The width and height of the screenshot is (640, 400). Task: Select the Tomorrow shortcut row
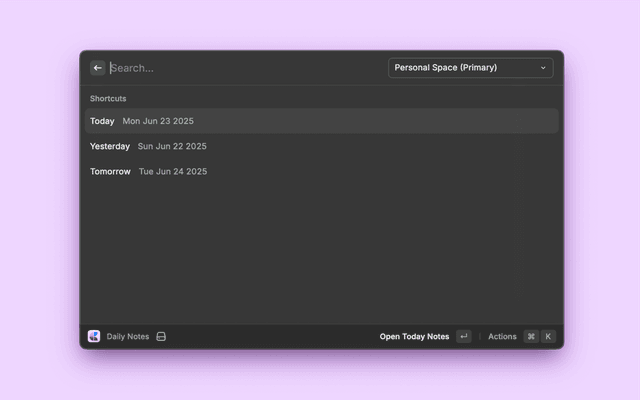coord(320,171)
